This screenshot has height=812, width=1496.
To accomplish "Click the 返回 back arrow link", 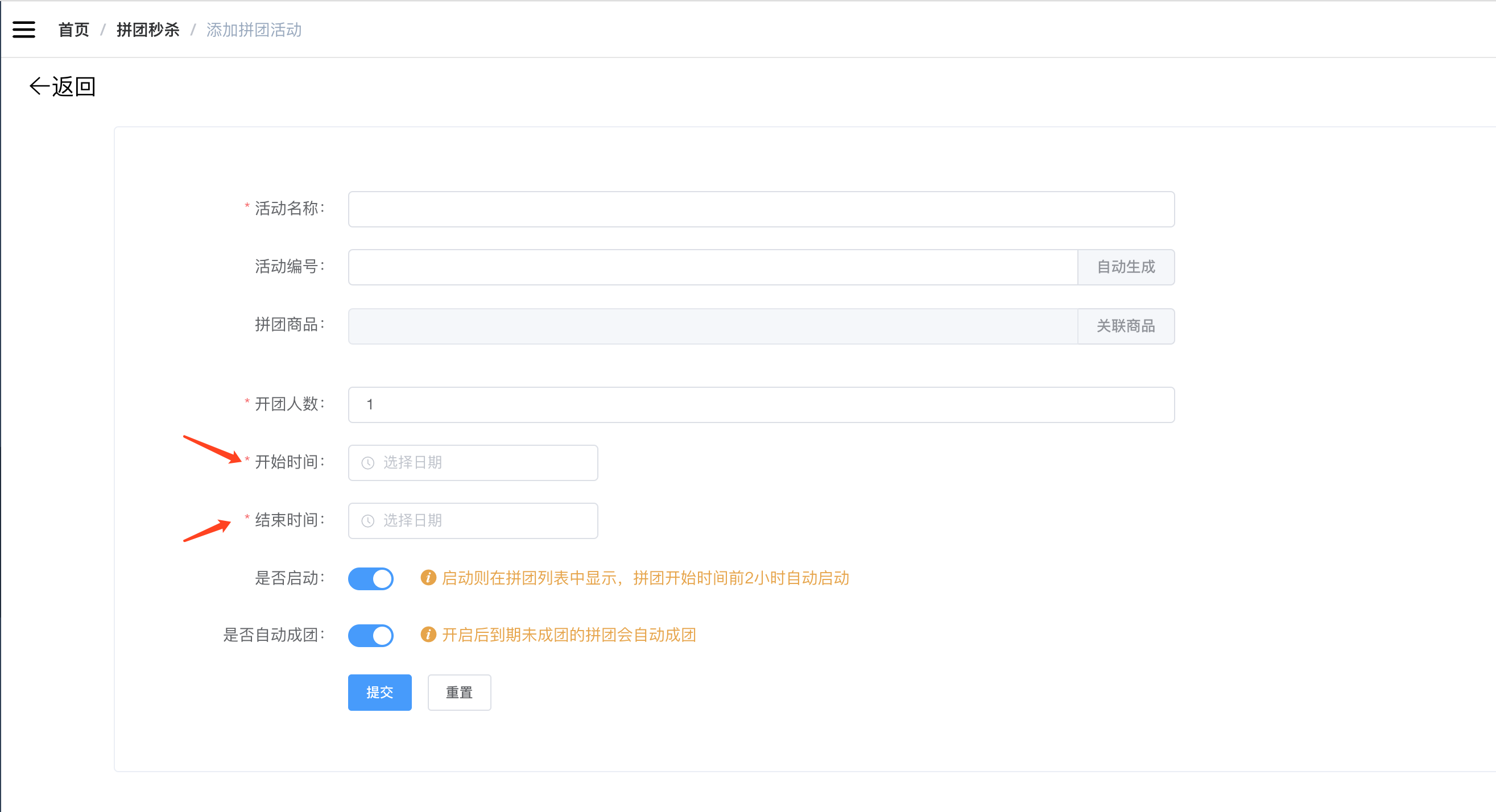I will [62, 86].
